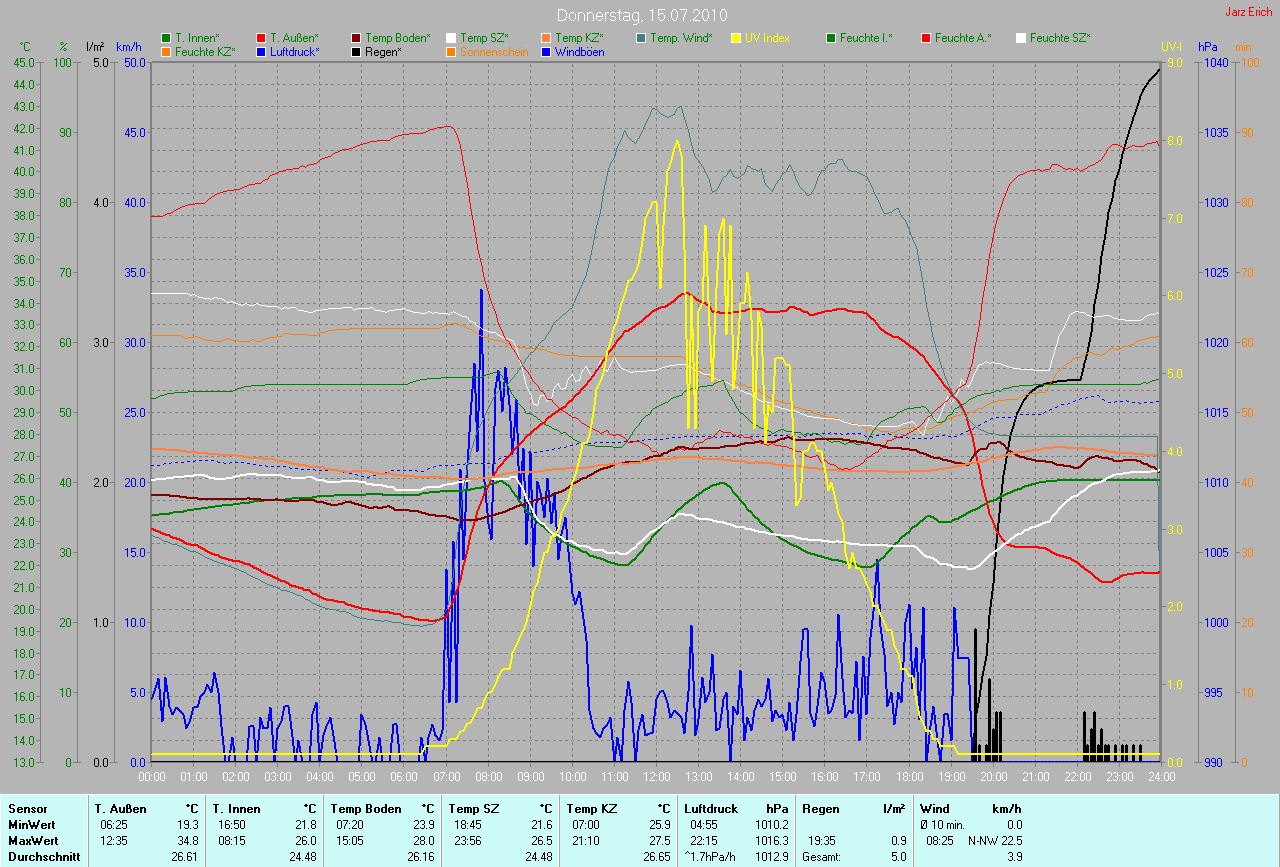
Task: Click the 12:00 time axis label
Action: click(656, 776)
